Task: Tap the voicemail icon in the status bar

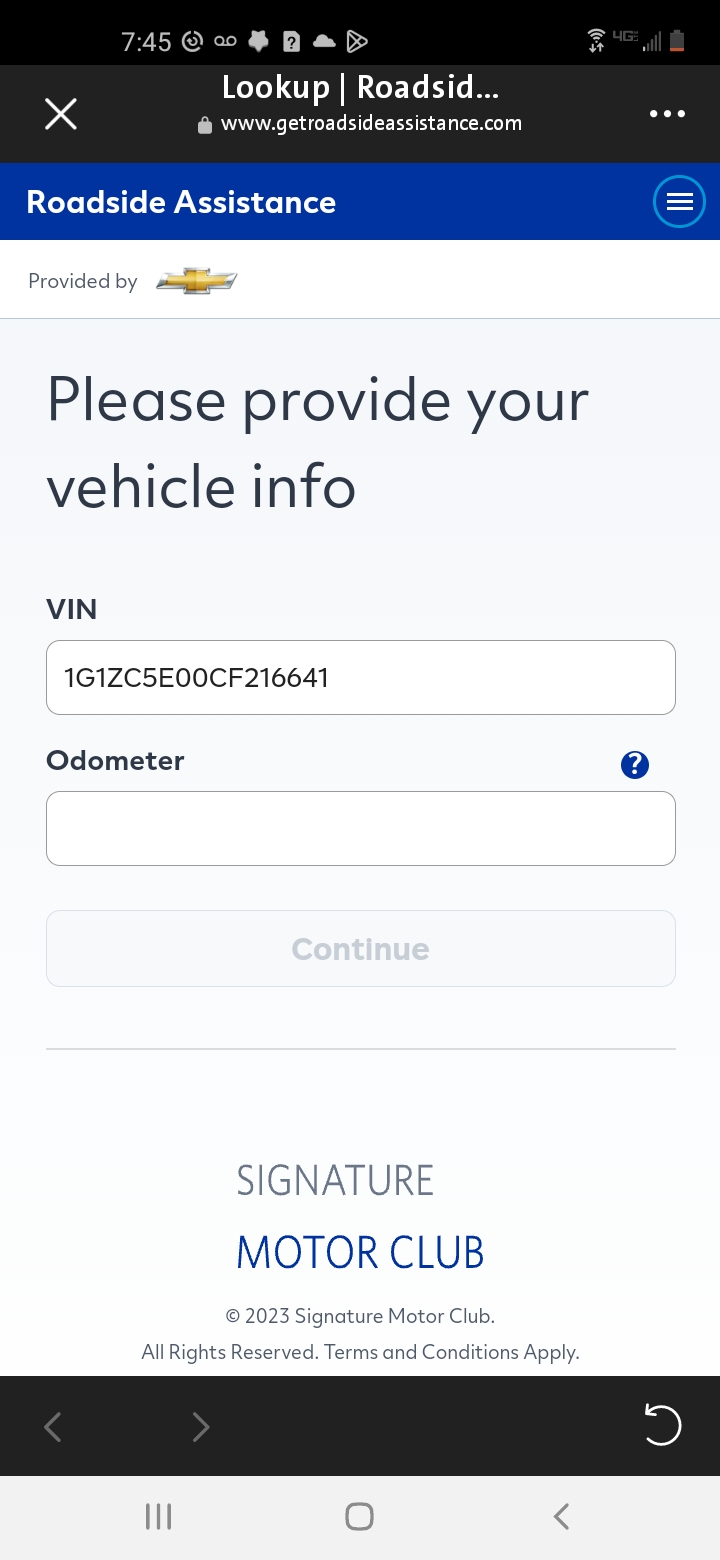Action: click(x=224, y=41)
